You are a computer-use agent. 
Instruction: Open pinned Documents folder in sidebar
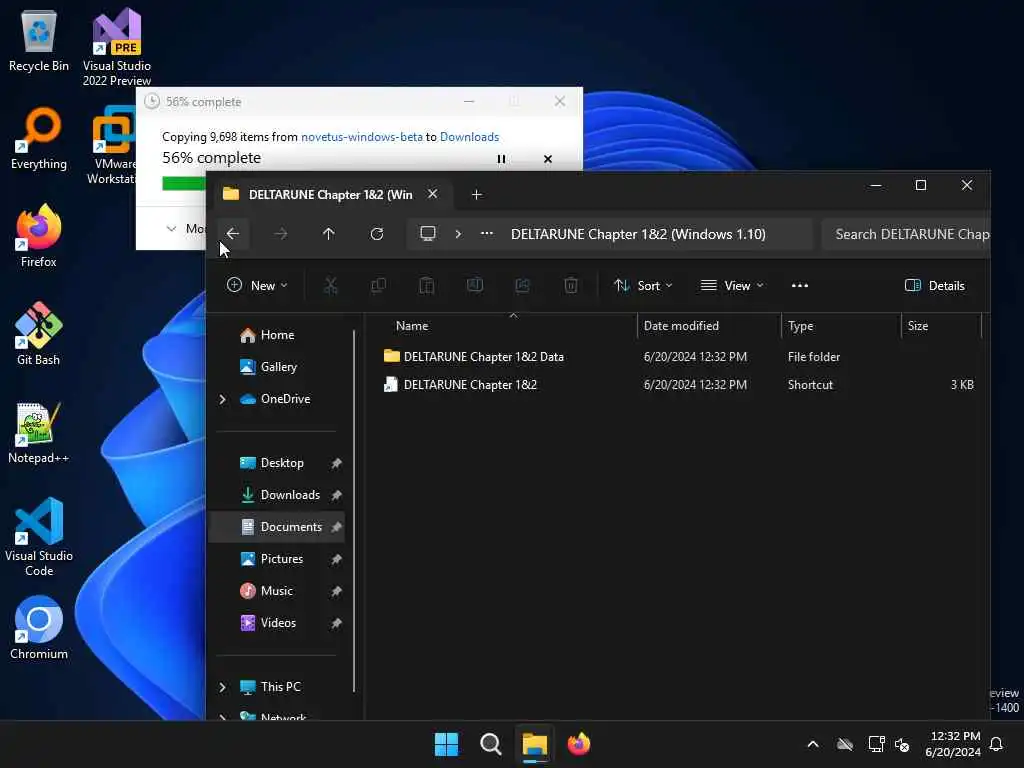(291, 527)
